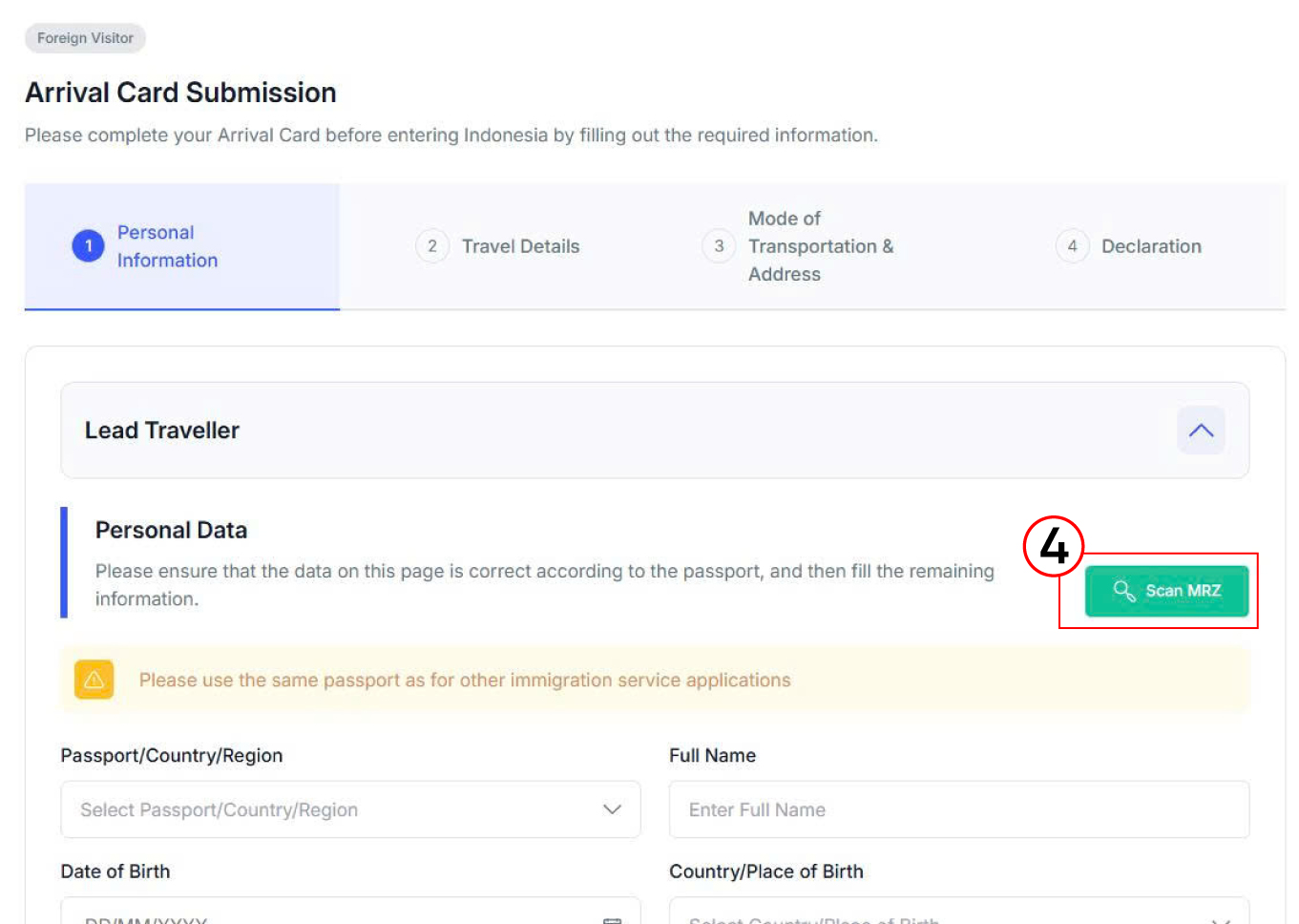Viewport: 1299px width, 924px height.
Task: Click the calendar icon in Date of Birth
Action: (x=613, y=919)
